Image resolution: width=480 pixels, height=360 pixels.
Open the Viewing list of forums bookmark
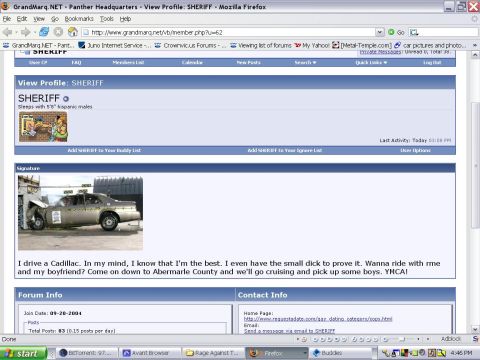point(261,45)
